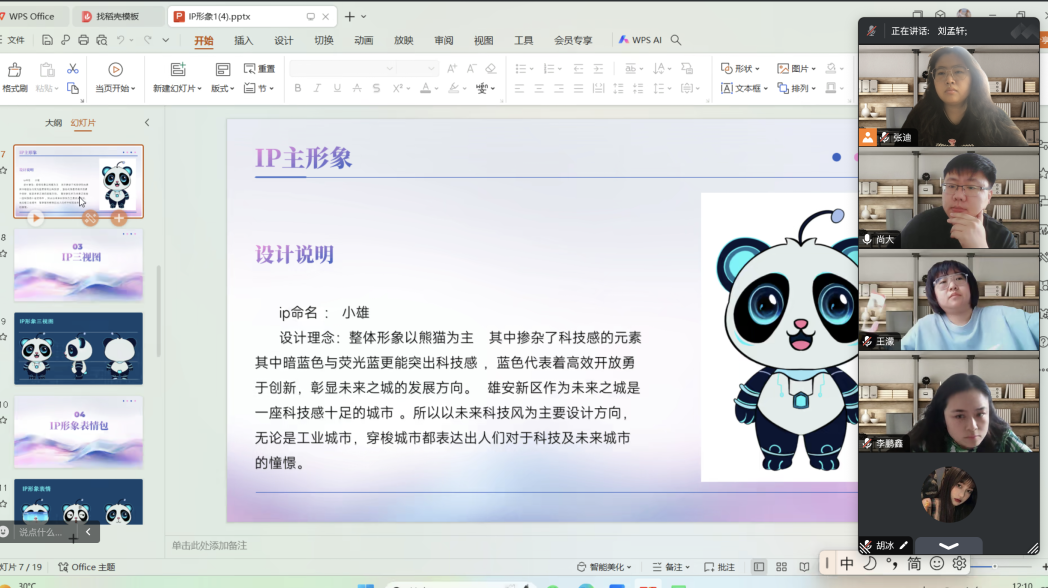
Task: Click the Cut scissors icon
Action: click(x=73, y=68)
